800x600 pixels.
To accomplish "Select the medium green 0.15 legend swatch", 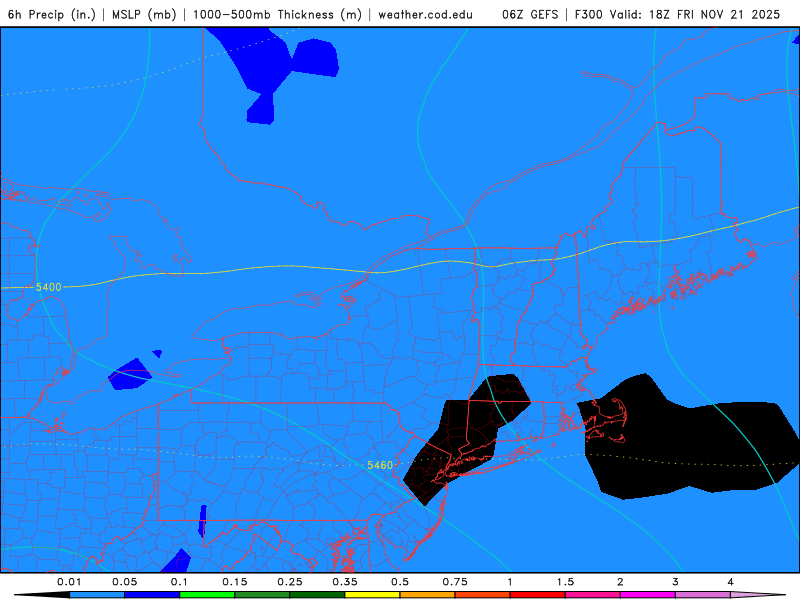I will (x=262, y=595).
